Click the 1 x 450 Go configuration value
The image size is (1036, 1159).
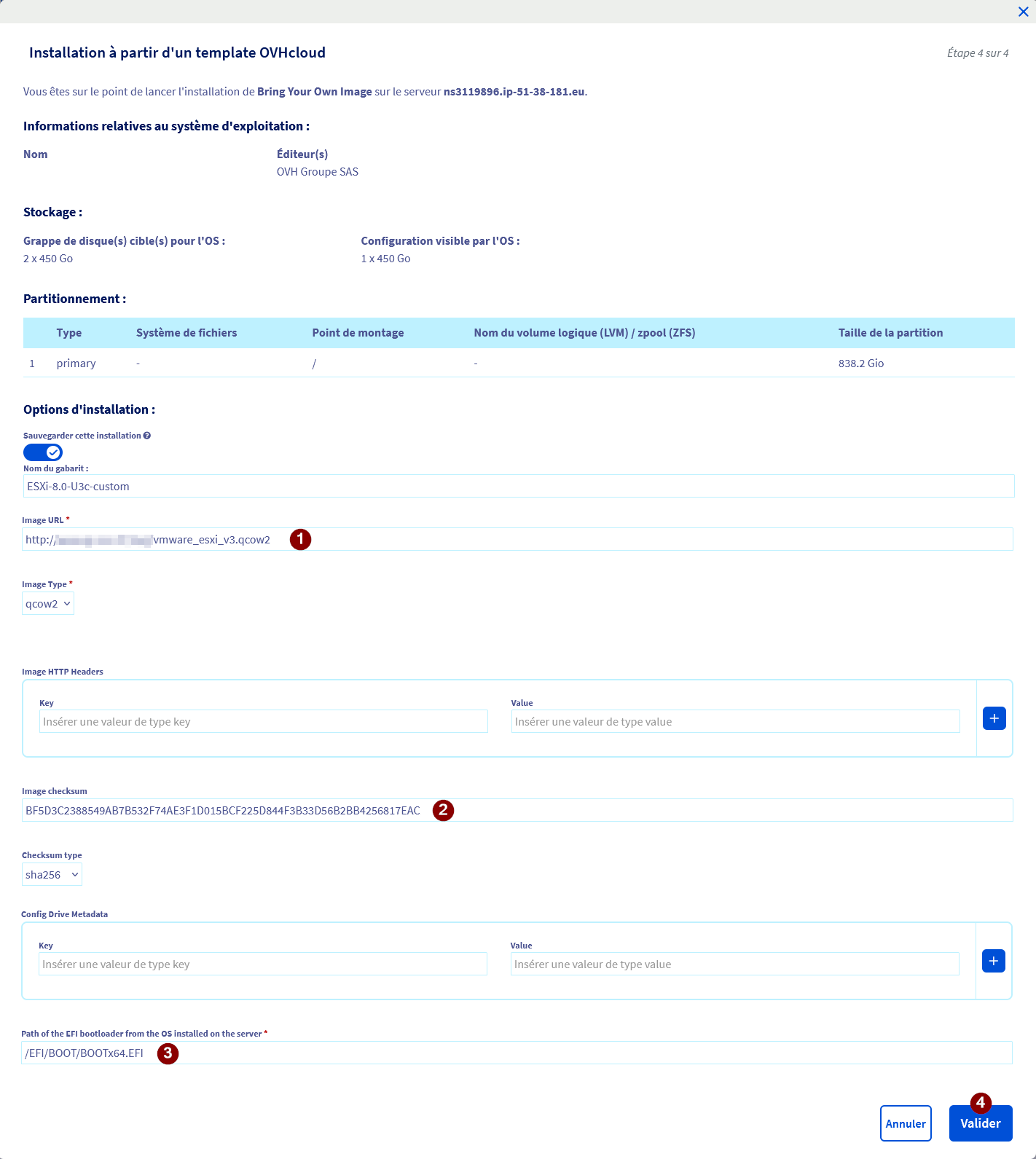coord(385,259)
